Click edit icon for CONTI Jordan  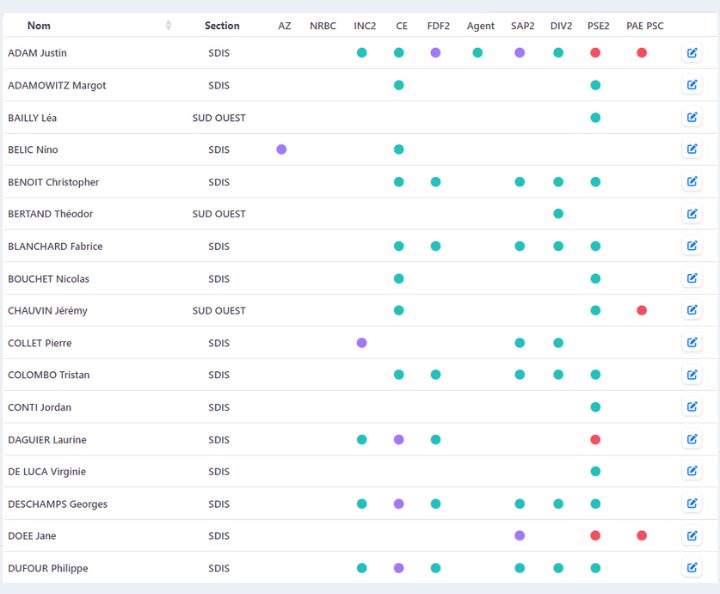click(x=692, y=407)
